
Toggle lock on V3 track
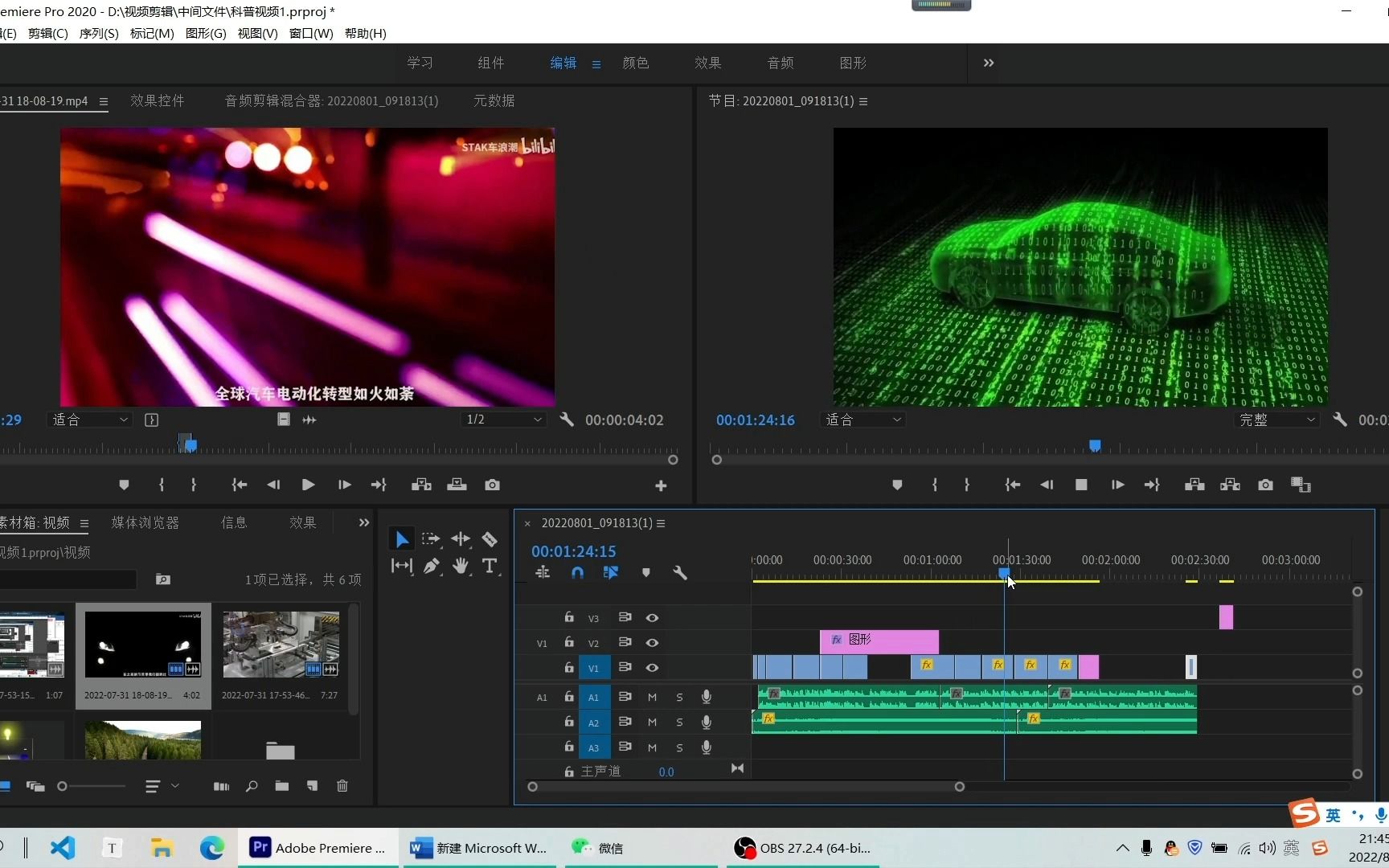pyautogui.click(x=569, y=617)
